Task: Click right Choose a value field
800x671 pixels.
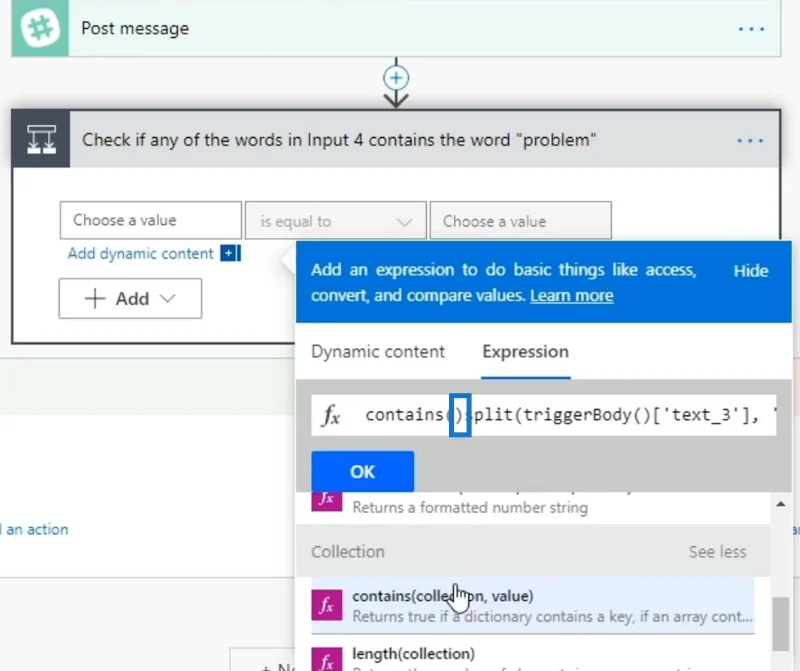Action: [x=520, y=221]
